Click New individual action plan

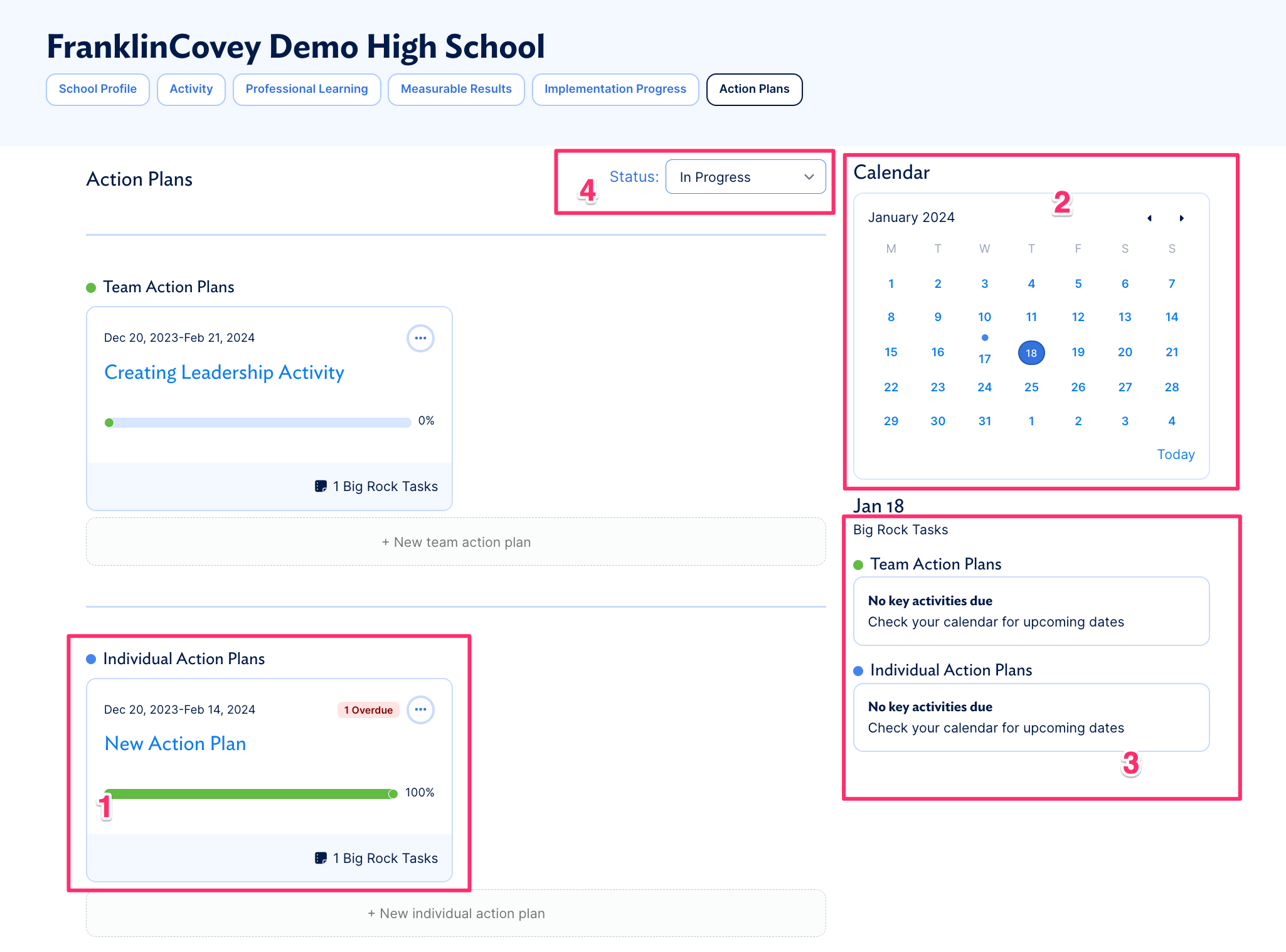[x=455, y=913]
